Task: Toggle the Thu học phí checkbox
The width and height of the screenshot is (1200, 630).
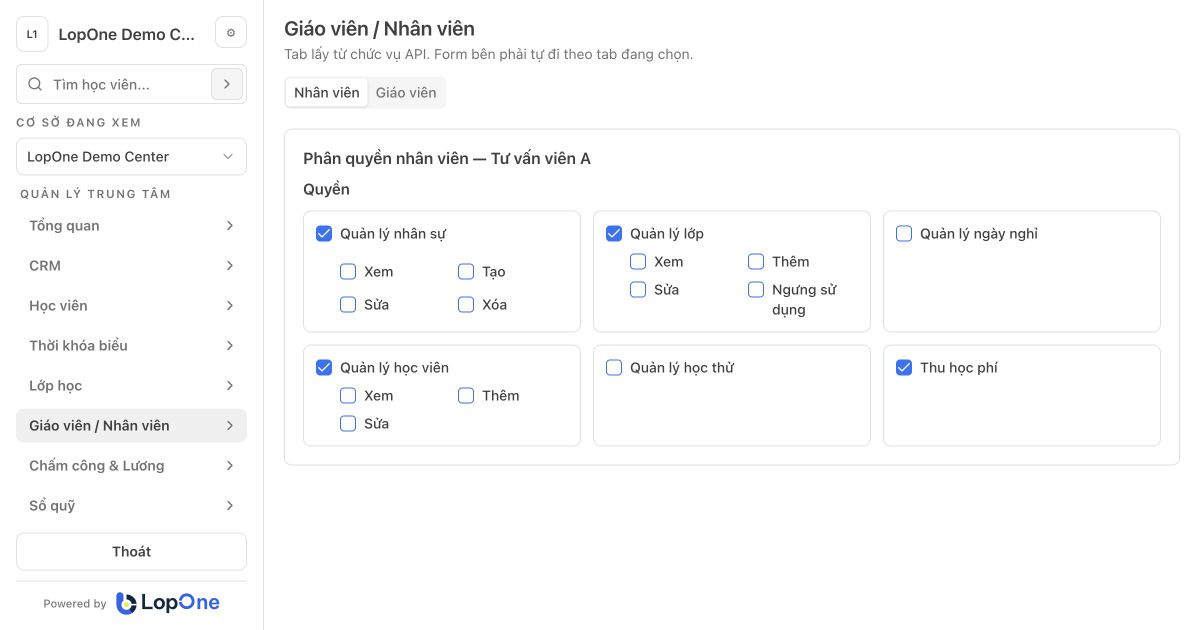Action: (x=904, y=368)
